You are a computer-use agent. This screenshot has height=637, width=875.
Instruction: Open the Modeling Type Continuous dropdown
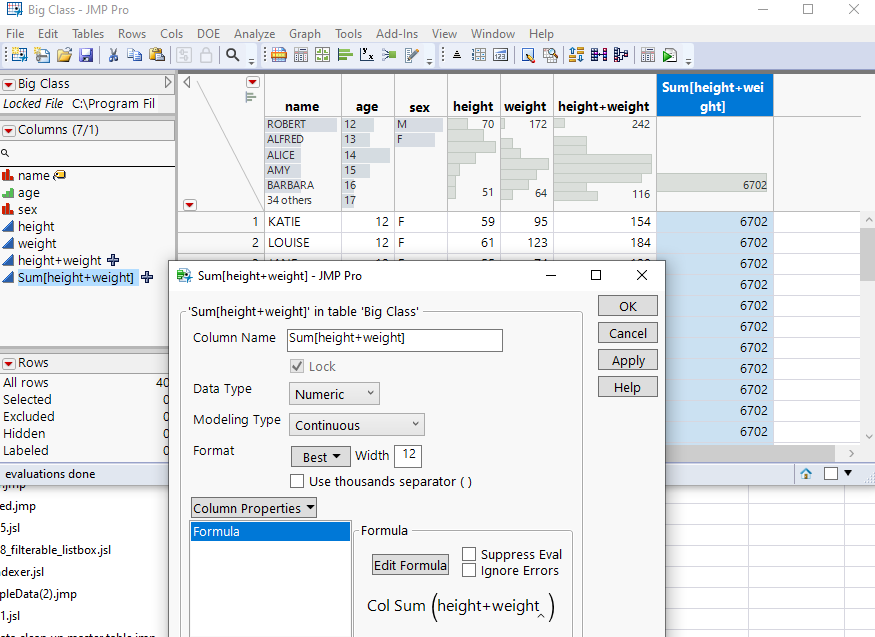[356, 424]
